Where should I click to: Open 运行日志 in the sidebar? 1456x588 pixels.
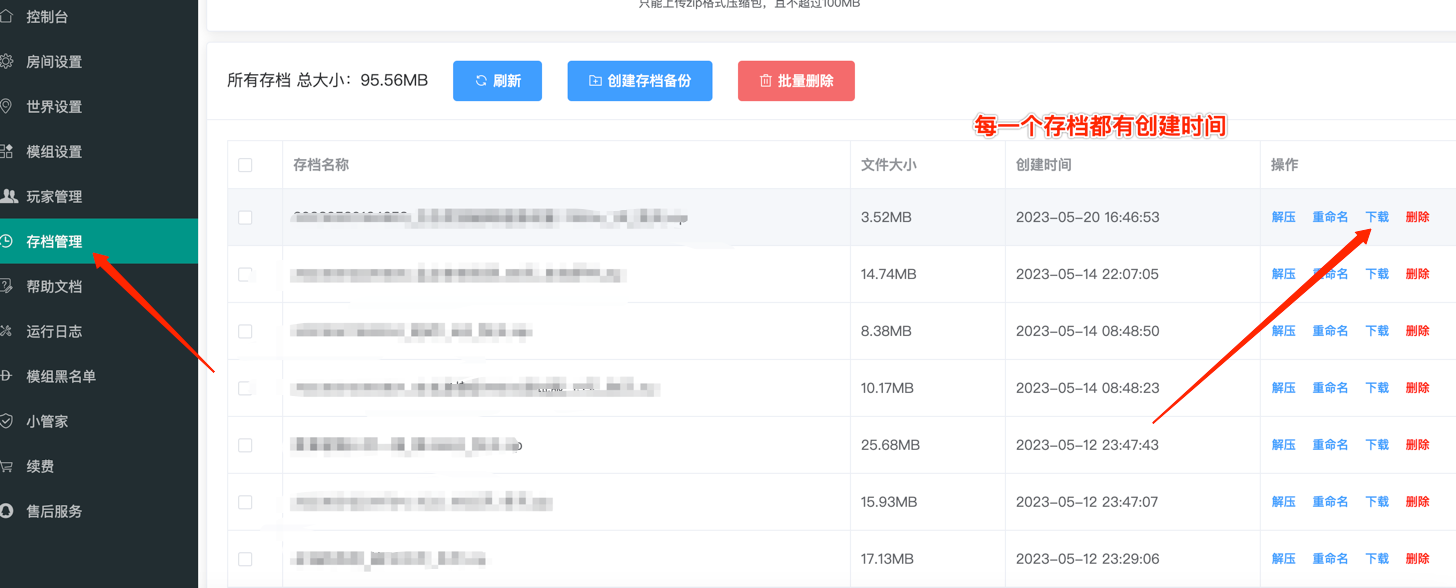pos(54,332)
